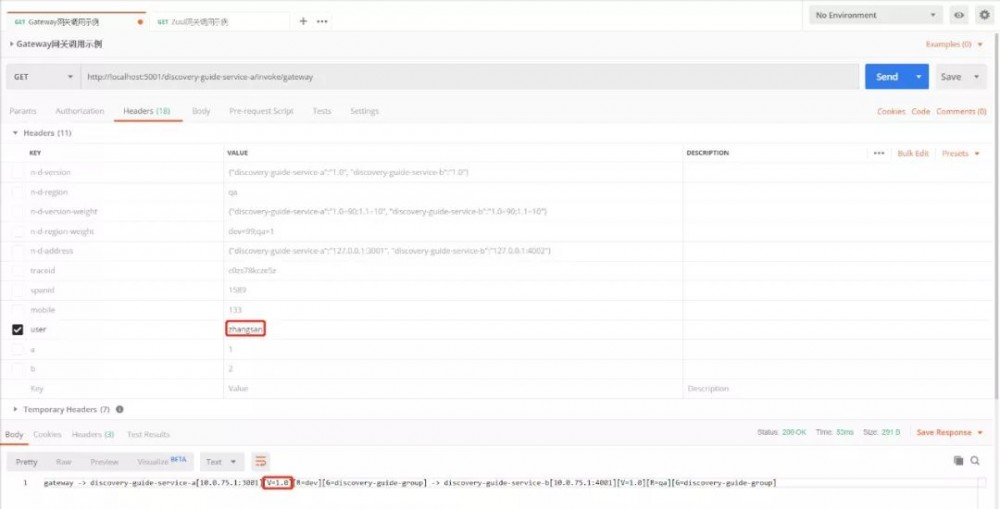The height and width of the screenshot is (509, 1000).
Task: Search within the response body
Action: pyautogui.click(x=975, y=461)
